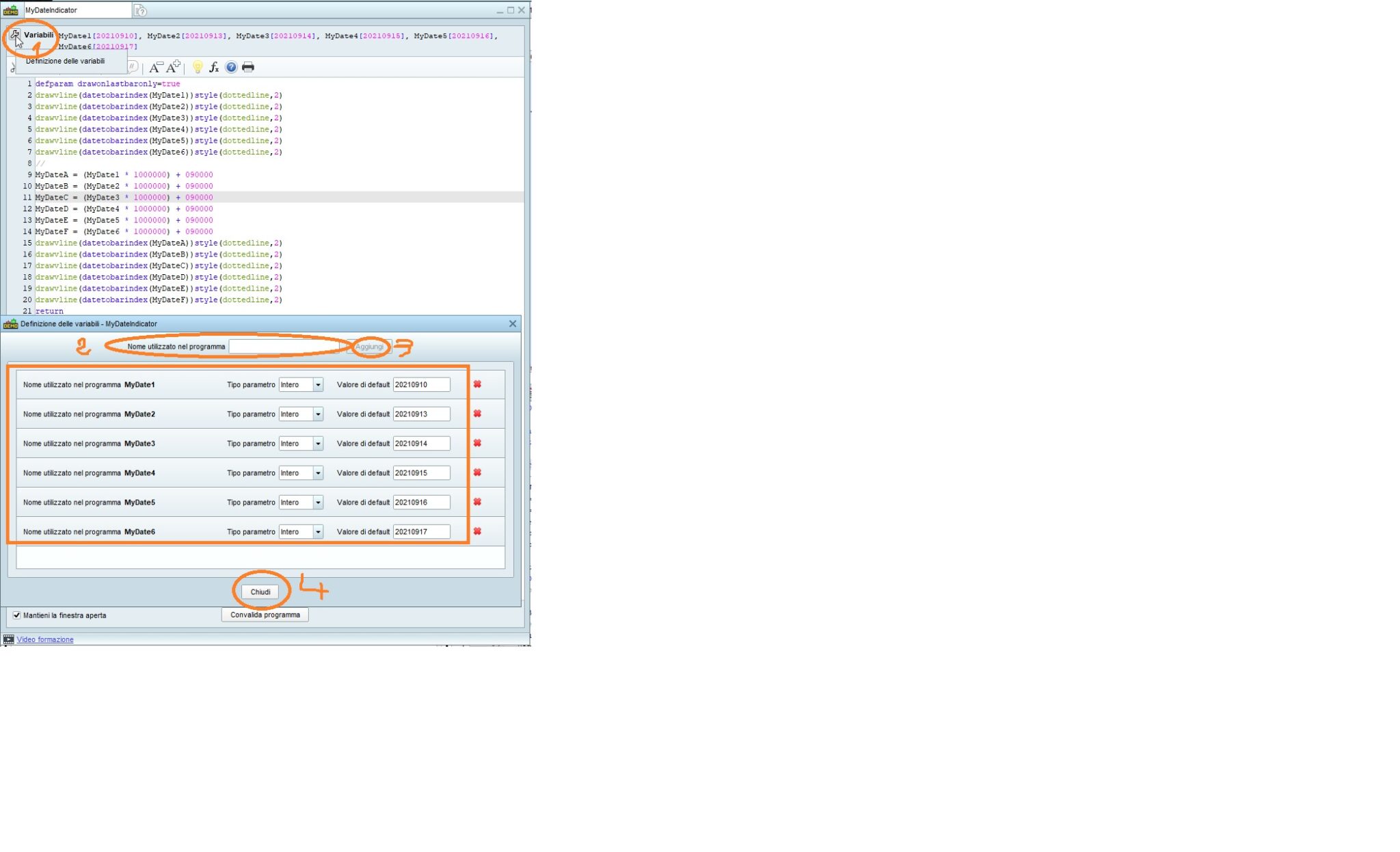This screenshot has height=852, width=1400.
Task: Click the Variabili wrench icon
Action: (x=14, y=35)
